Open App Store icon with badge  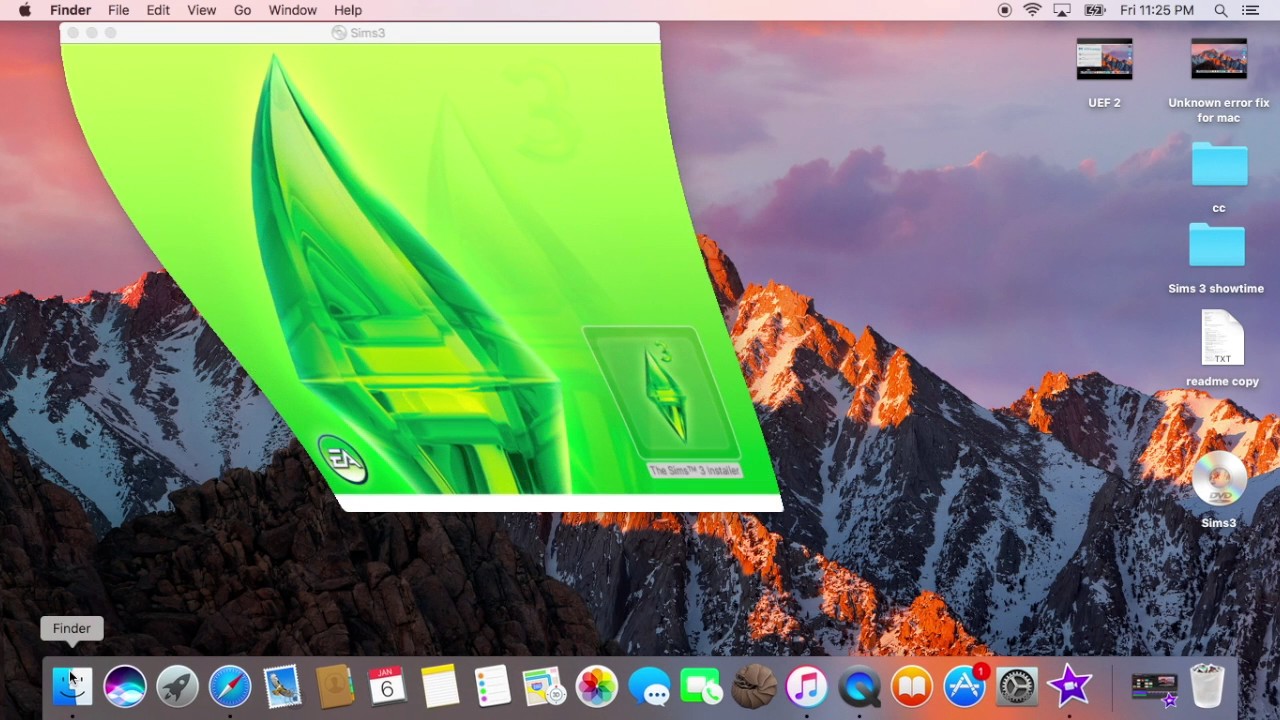pyautogui.click(x=965, y=686)
